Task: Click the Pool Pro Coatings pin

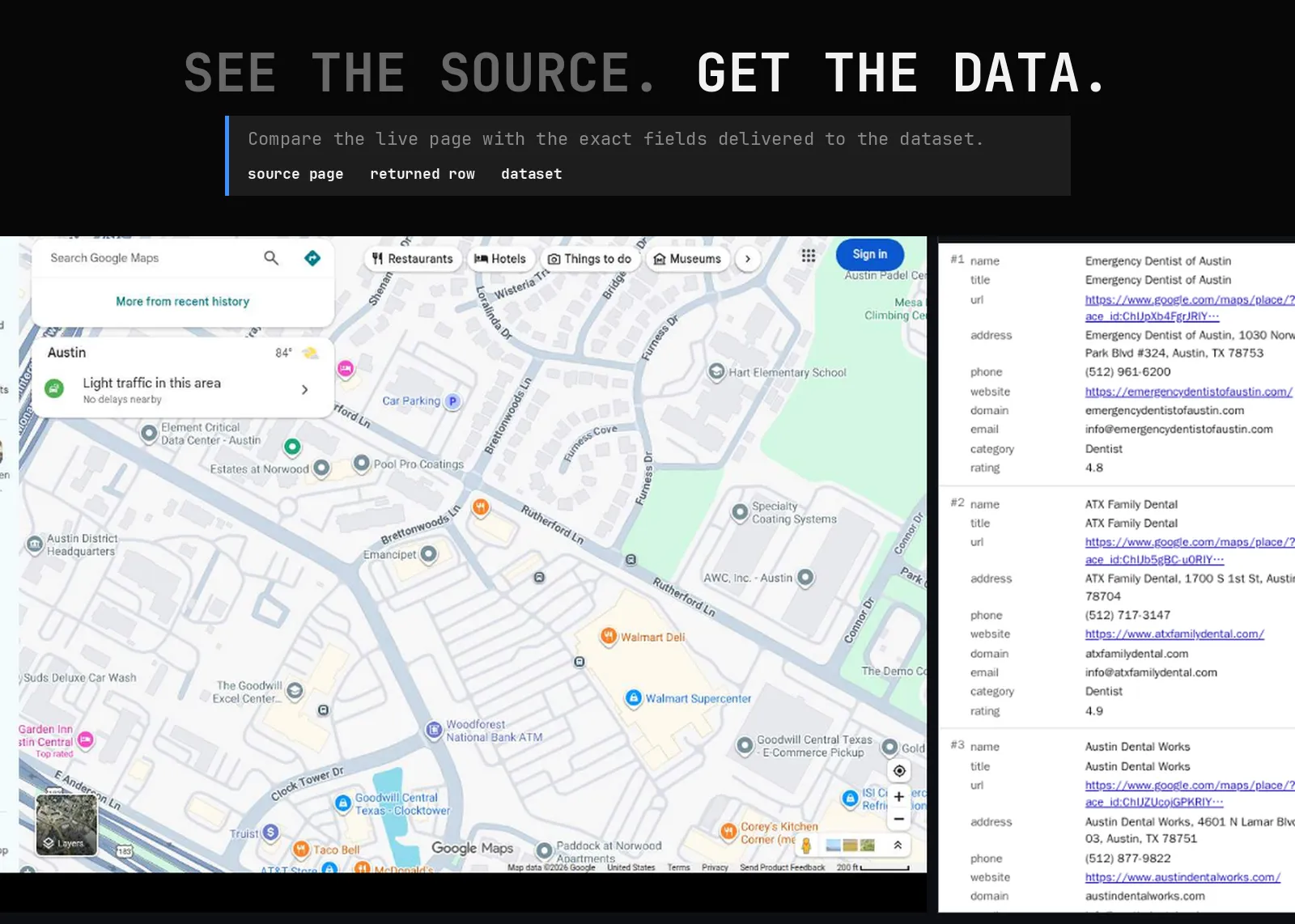Action: pos(362,464)
